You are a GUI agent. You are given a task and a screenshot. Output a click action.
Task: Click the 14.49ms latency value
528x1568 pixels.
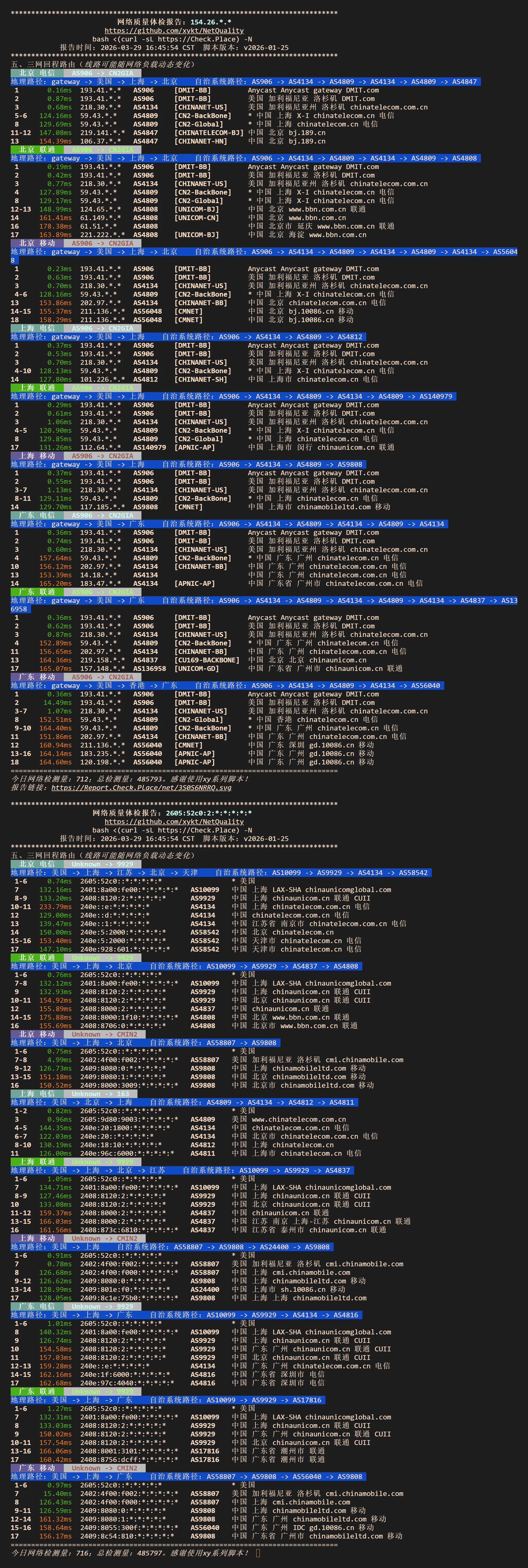57,703
